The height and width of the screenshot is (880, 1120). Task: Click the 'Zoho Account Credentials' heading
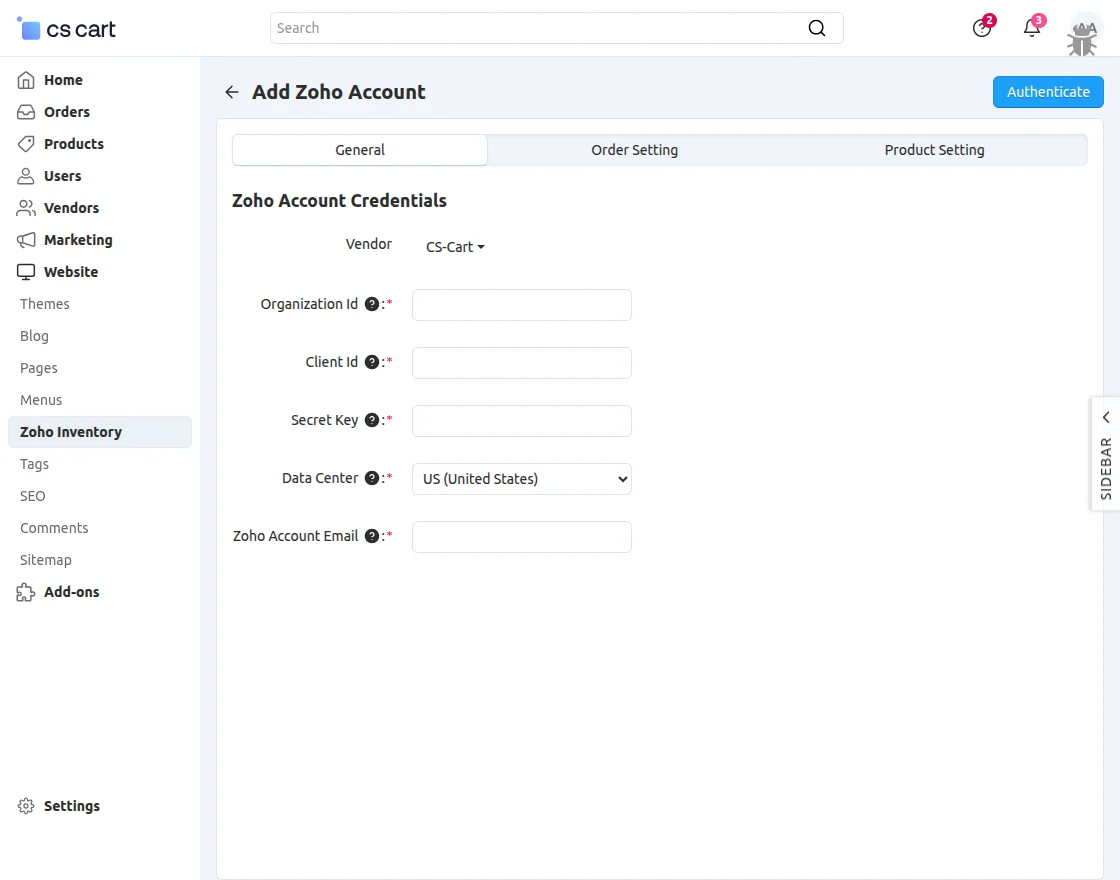tap(339, 201)
